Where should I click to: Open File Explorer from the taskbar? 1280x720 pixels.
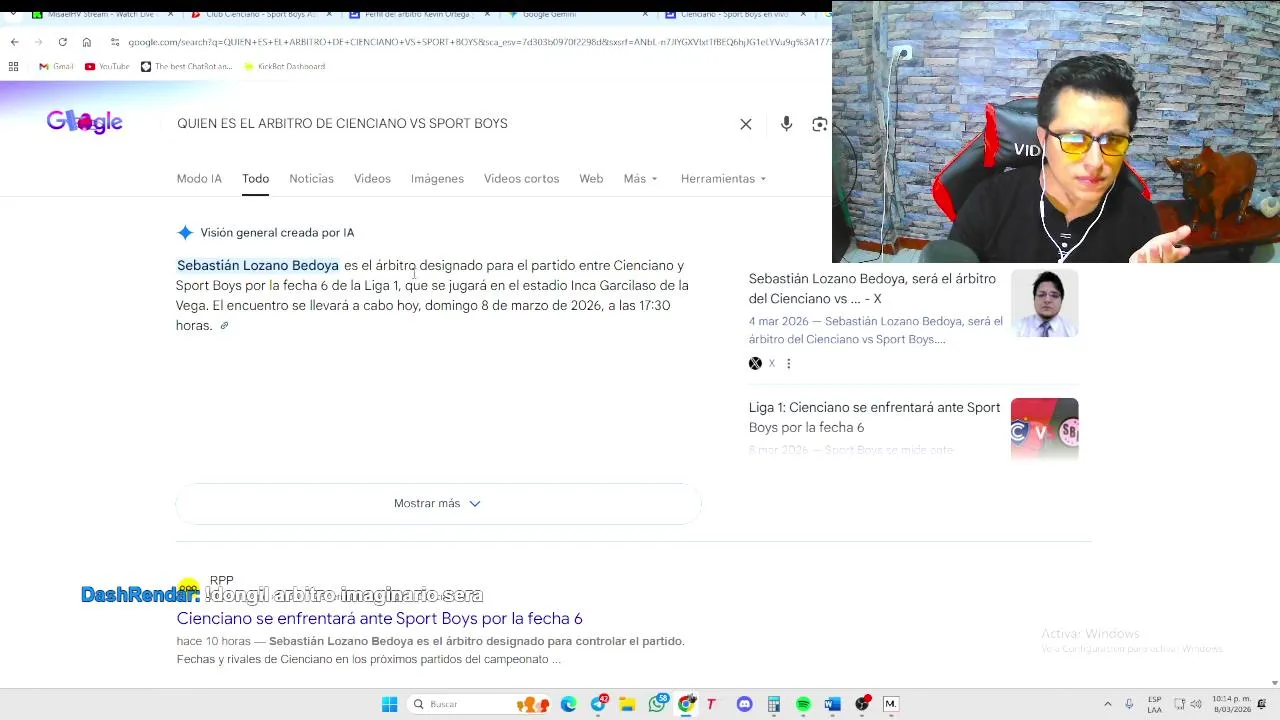pyautogui.click(x=627, y=704)
